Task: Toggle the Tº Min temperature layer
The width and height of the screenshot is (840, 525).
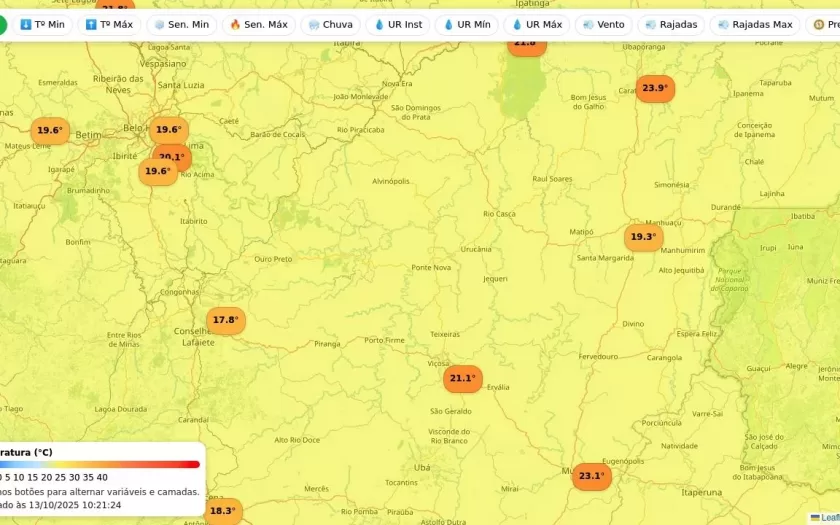Action: 42,24
